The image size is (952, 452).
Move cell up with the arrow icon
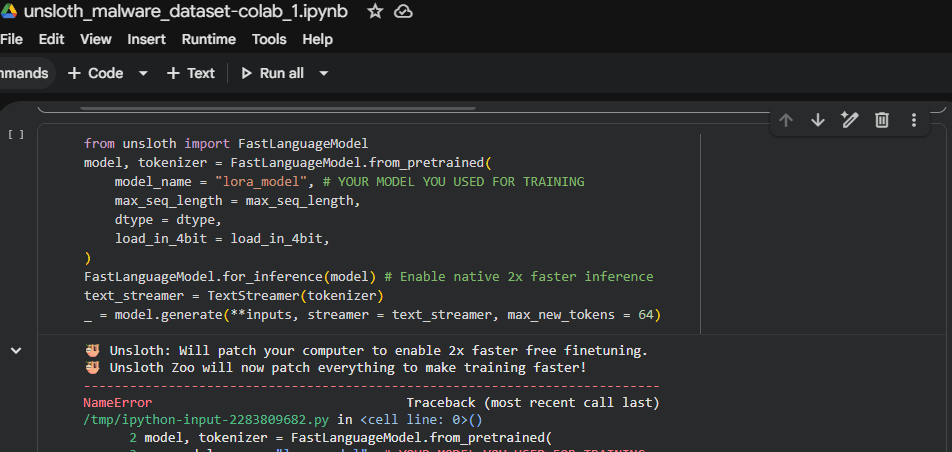pos(786,120)
